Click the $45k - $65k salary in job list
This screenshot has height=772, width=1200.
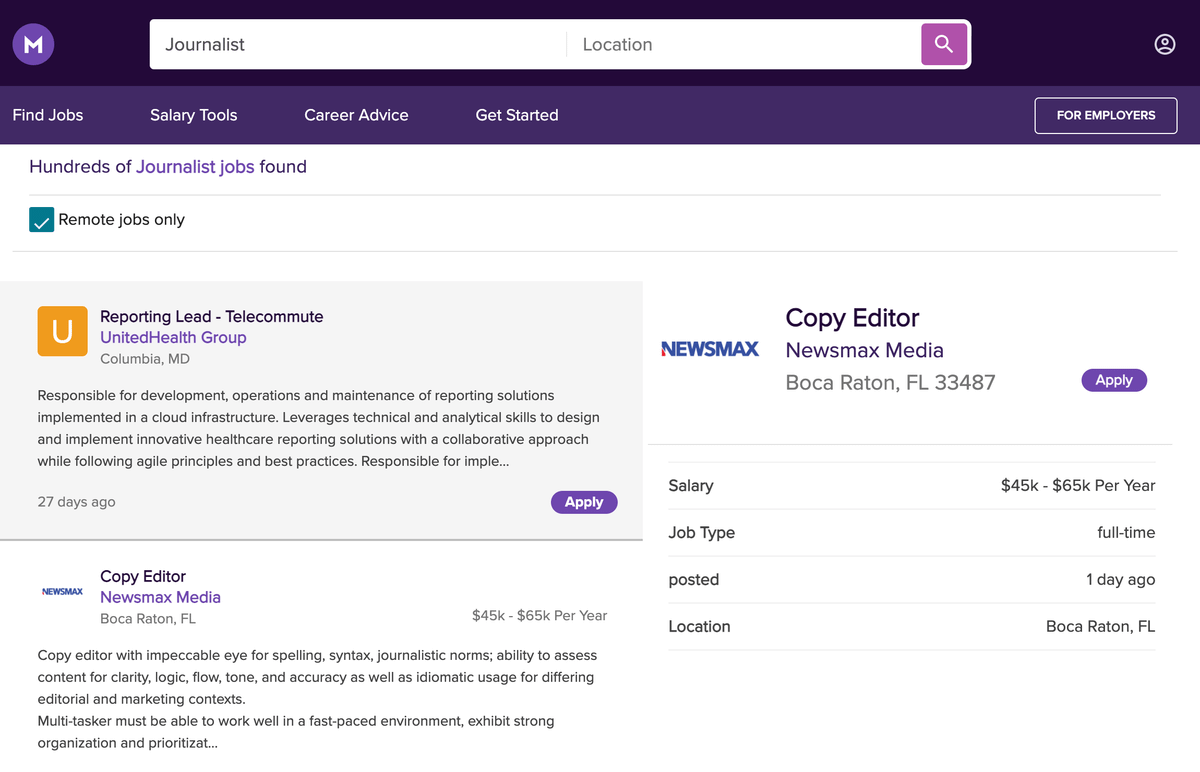pos(540,616)
